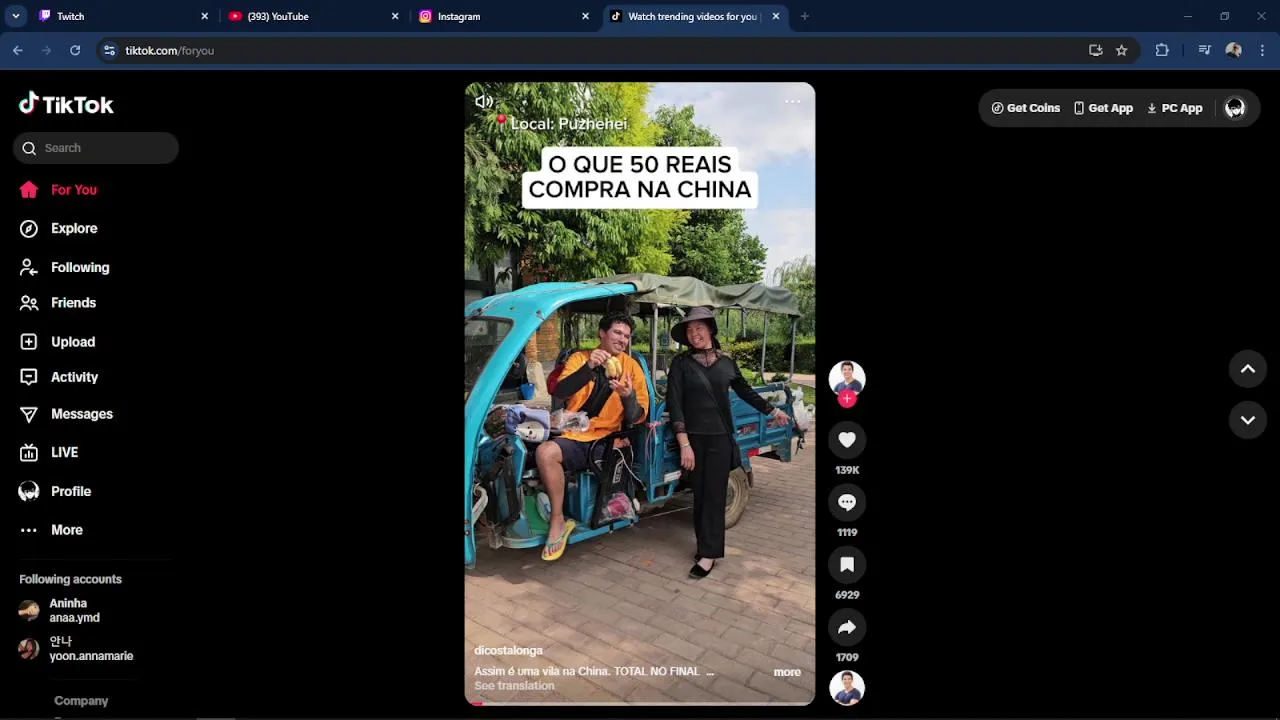The width and height of the screenshot is (1280, 720).
Task: View site information icon in address bar
Action: click(109, 50)
